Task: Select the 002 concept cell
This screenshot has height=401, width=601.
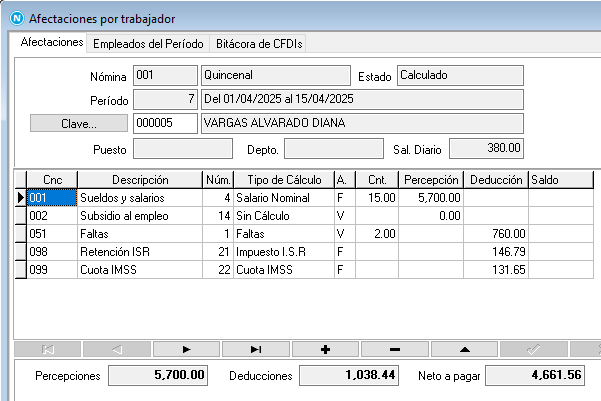Action: [52, 216]
